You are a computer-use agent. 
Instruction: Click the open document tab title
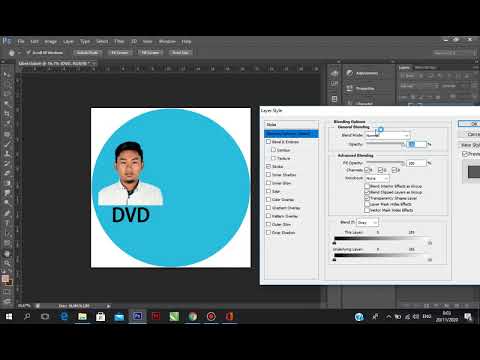click(x=54, y=63)
